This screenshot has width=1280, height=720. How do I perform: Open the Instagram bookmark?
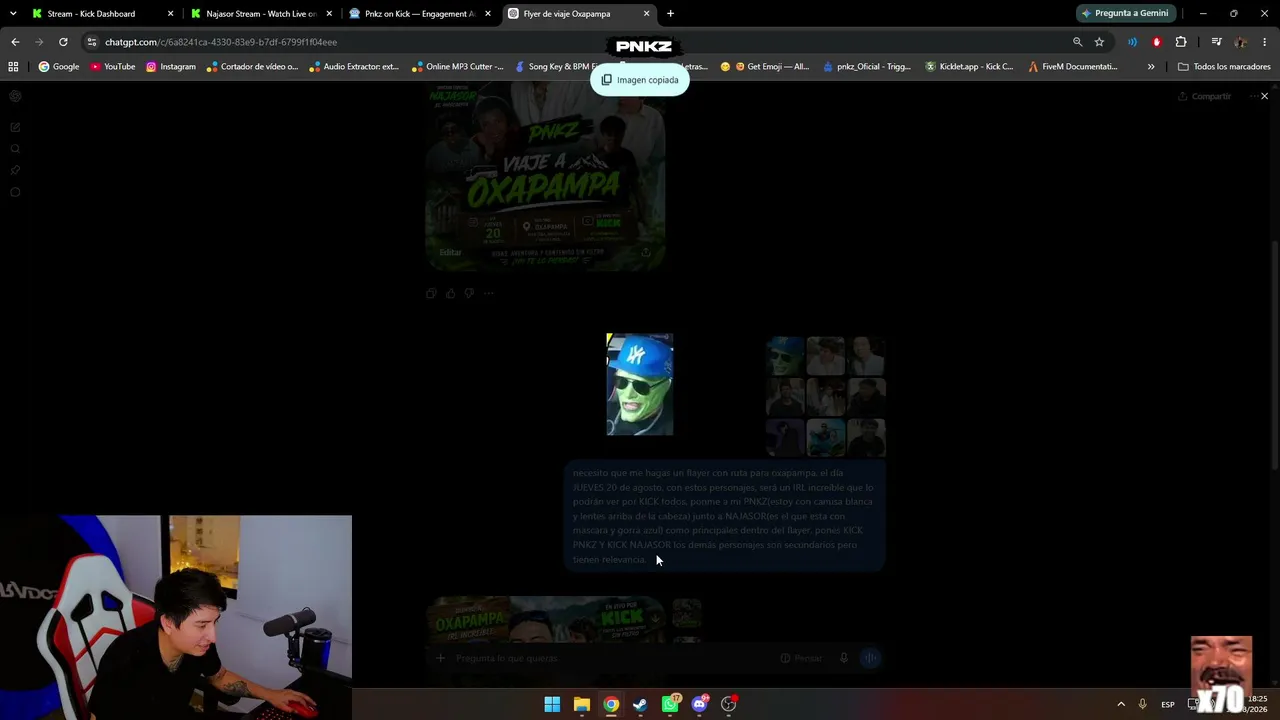170,67
